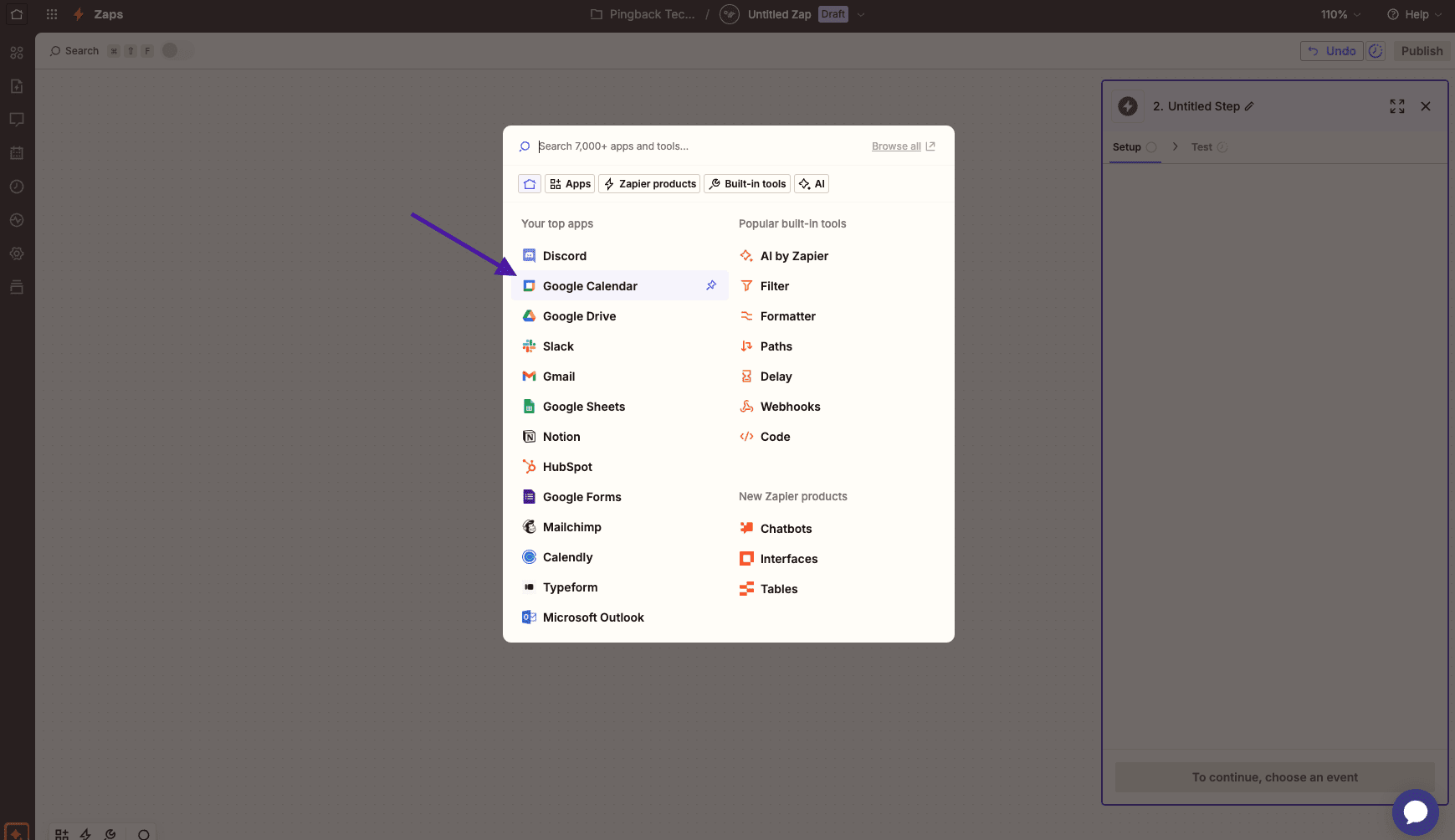Click the Gmail envelope icon
This screenshot has height=840, width=1455.
[529, 376]
